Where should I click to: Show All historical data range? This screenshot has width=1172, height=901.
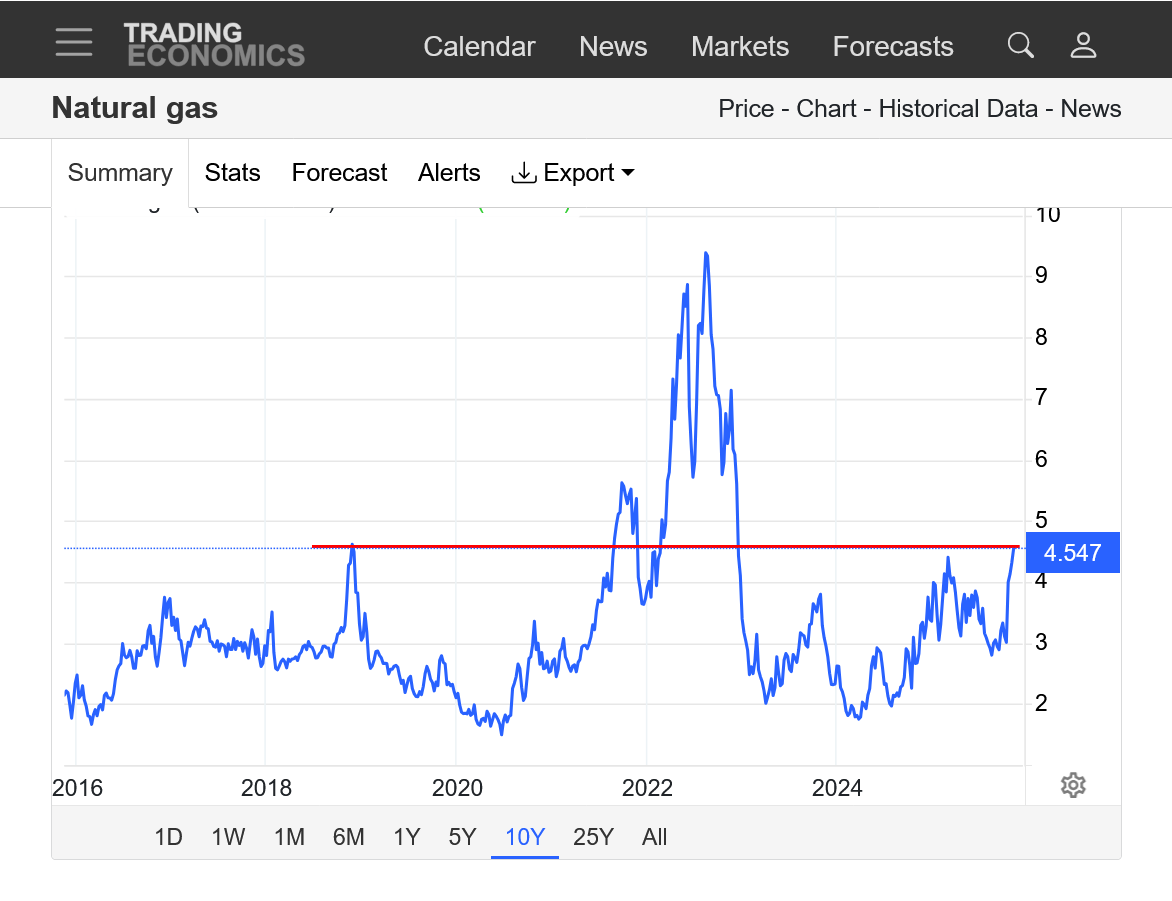(x=655, y=837)
